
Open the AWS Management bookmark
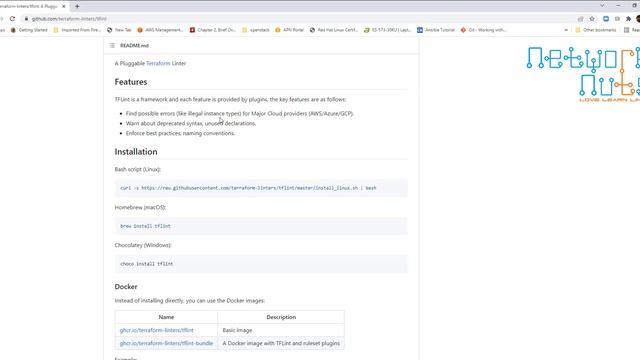[x=160, y=30]
